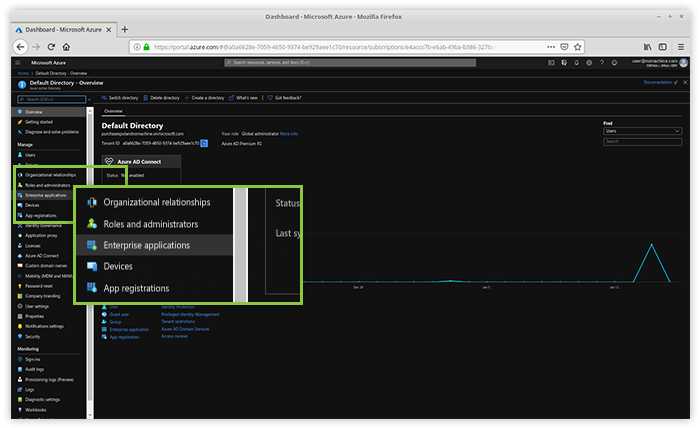The height and width of the screenshot is (428, 700).
Task: Click Create a directory
Action: tap(204, 98)
